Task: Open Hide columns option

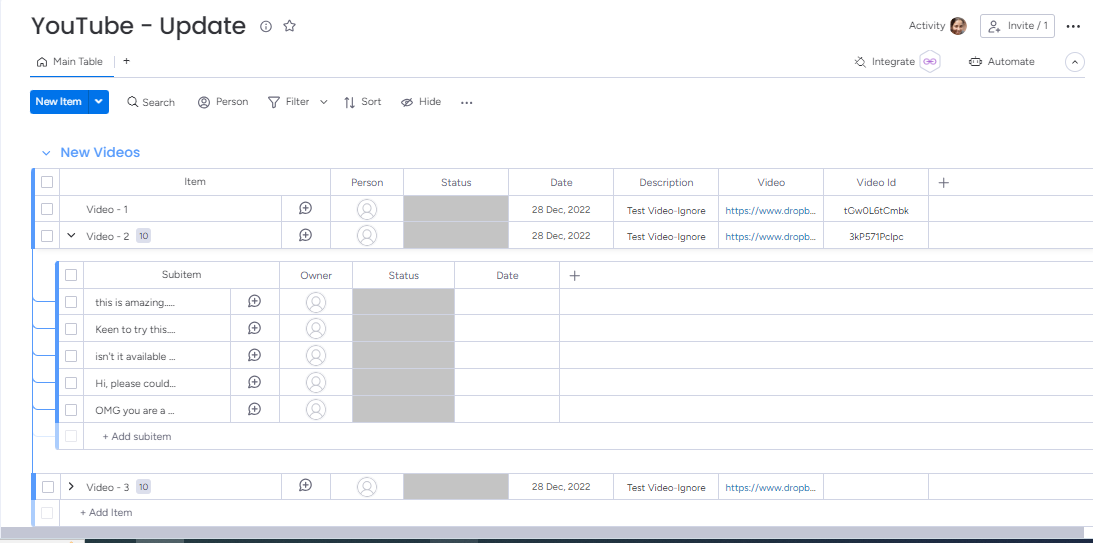Action: [x=421, y=102]
